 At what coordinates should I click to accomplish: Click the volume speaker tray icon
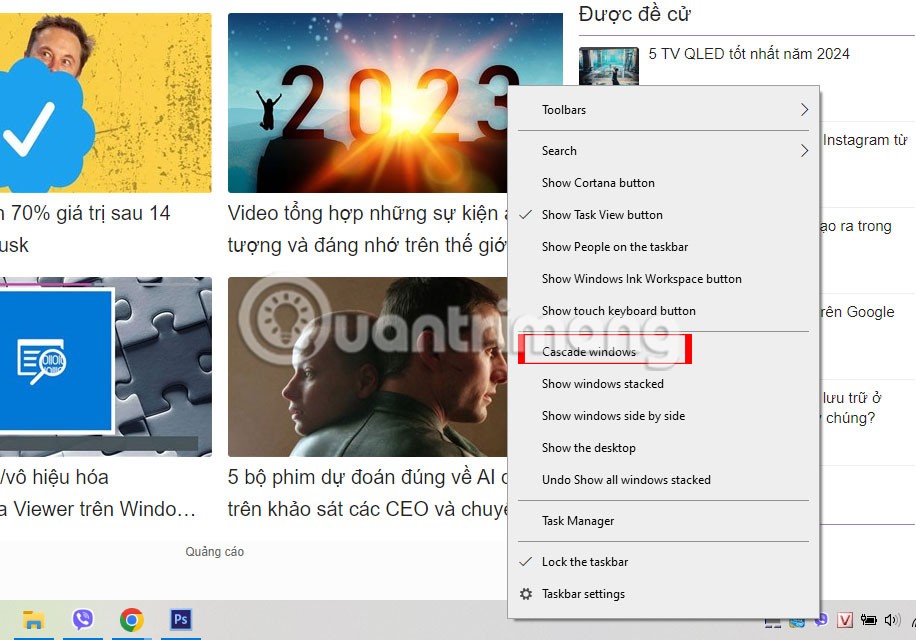coord(892,621)
